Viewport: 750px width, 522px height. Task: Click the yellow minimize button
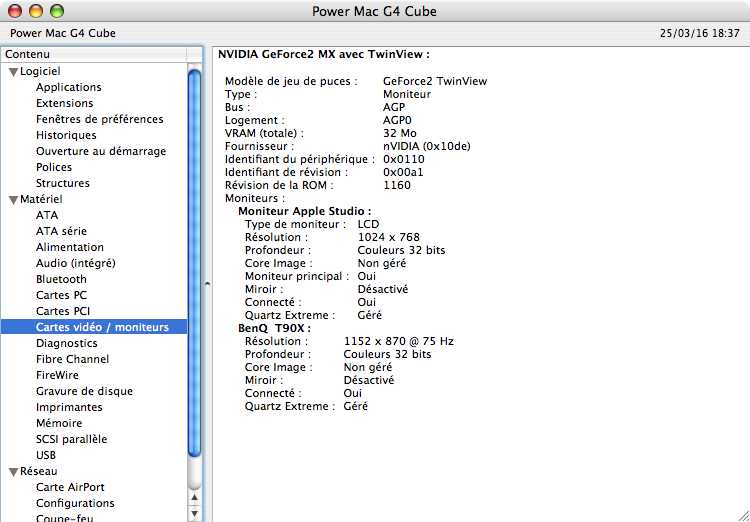36,11
